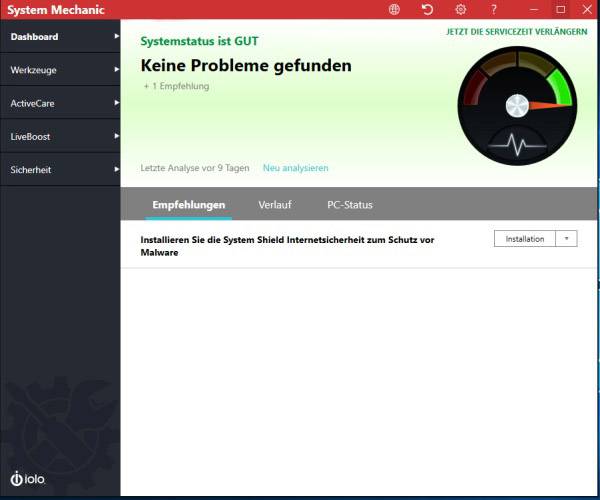Click Jetzt die Servicezeit verlängern link
This screenshot has width=600, height=500.
click(517, 32)
